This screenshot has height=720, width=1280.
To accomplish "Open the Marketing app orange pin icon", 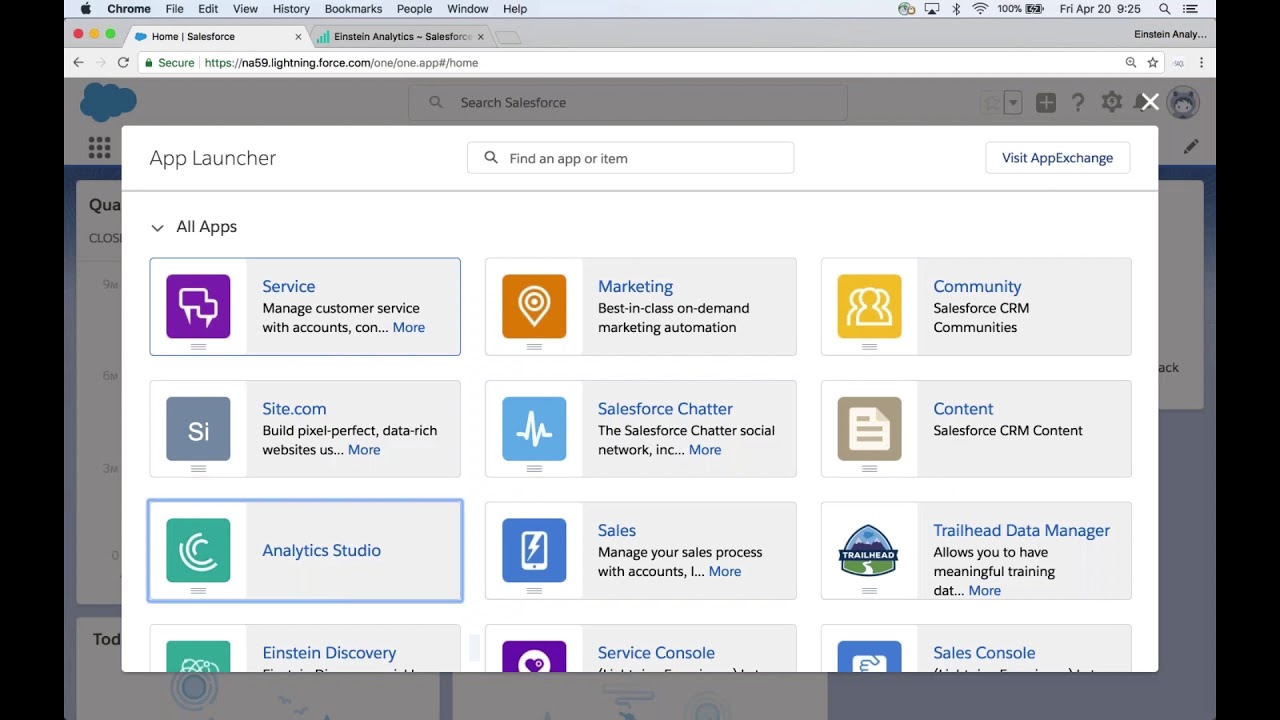I will coord(534,307).
